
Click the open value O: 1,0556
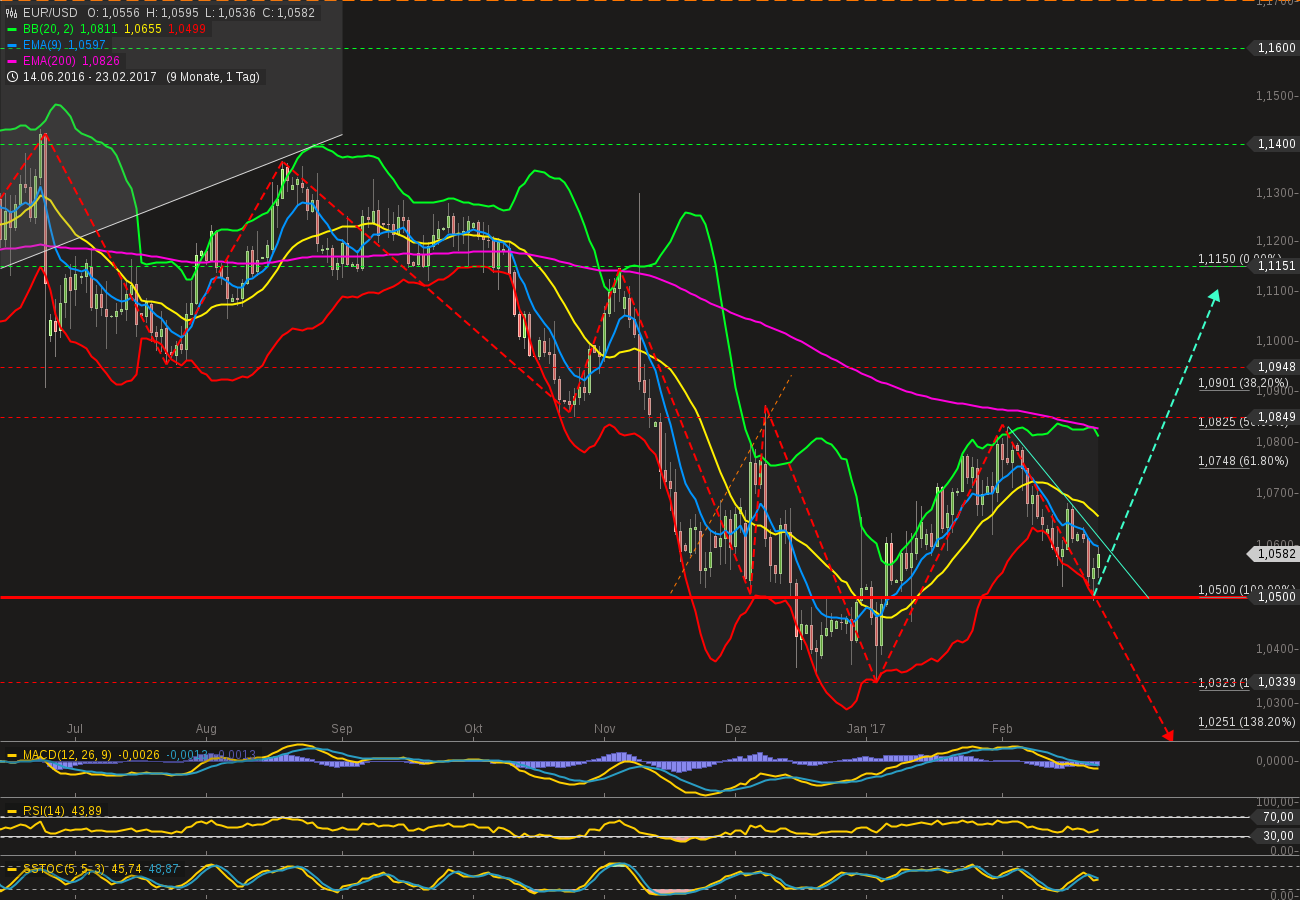pyautogui.click(x=115, y=13)
